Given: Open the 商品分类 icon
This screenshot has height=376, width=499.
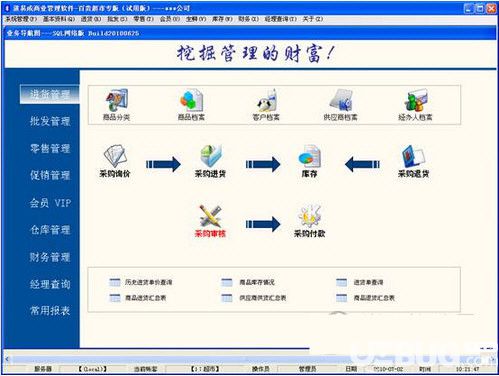Looking at the screenshot, I should [116, 100].
